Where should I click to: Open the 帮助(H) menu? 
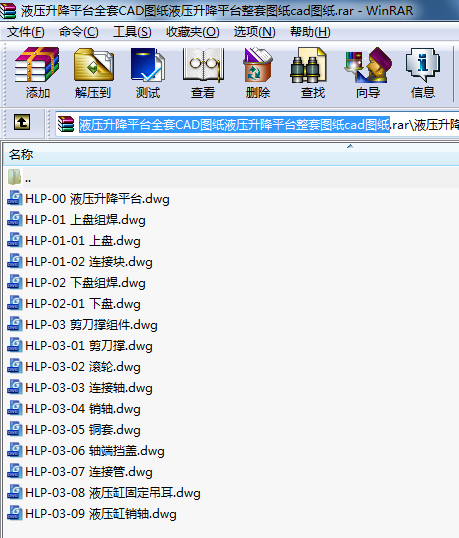pyautogui.click(x=310, y=32)
